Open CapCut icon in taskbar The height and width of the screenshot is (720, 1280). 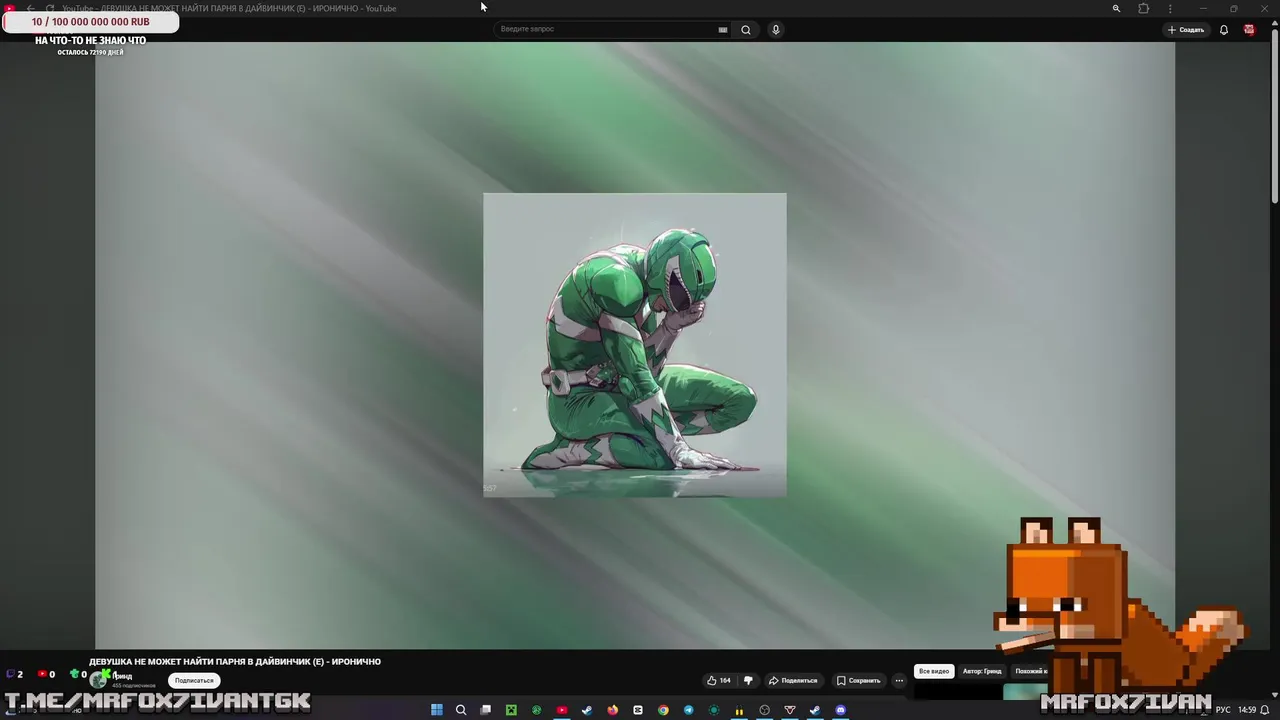638,710
